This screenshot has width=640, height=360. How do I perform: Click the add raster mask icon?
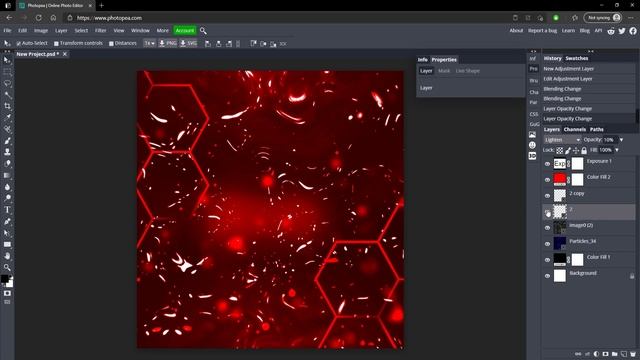coord(606,354)
